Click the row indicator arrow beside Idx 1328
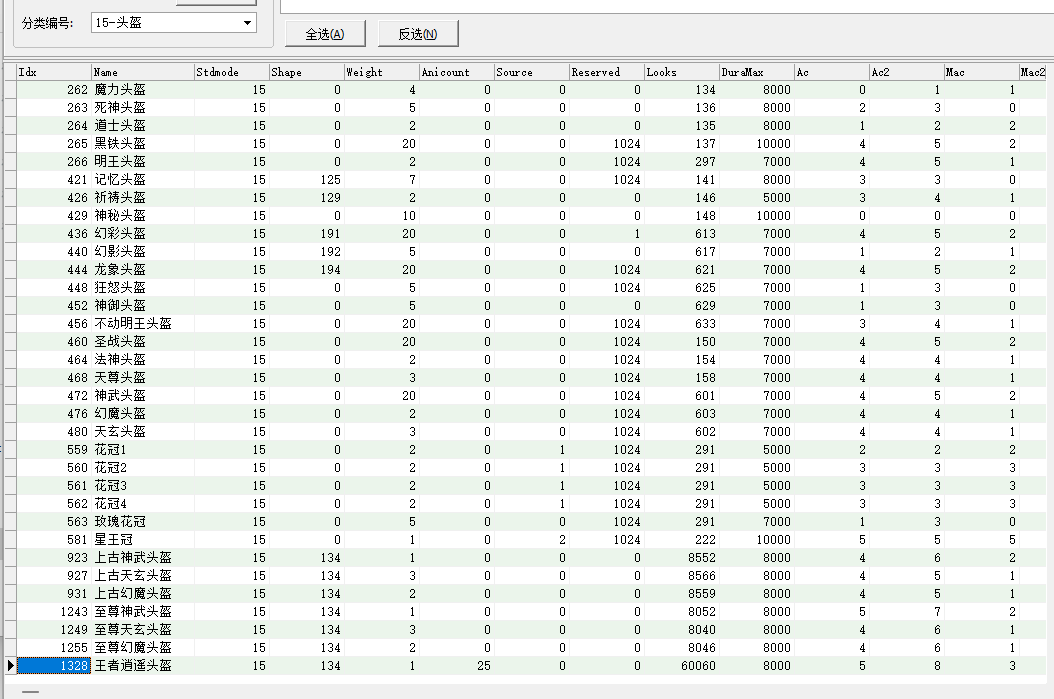 tap(10, 666)
